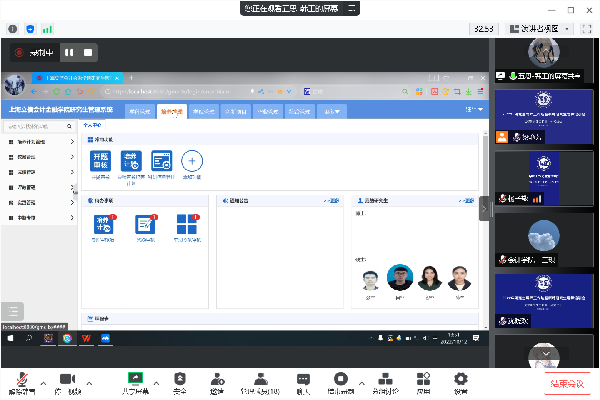Click the Stop Recording toolbar button
This screenshot has width=600, height=400.
tap(341, 383)
